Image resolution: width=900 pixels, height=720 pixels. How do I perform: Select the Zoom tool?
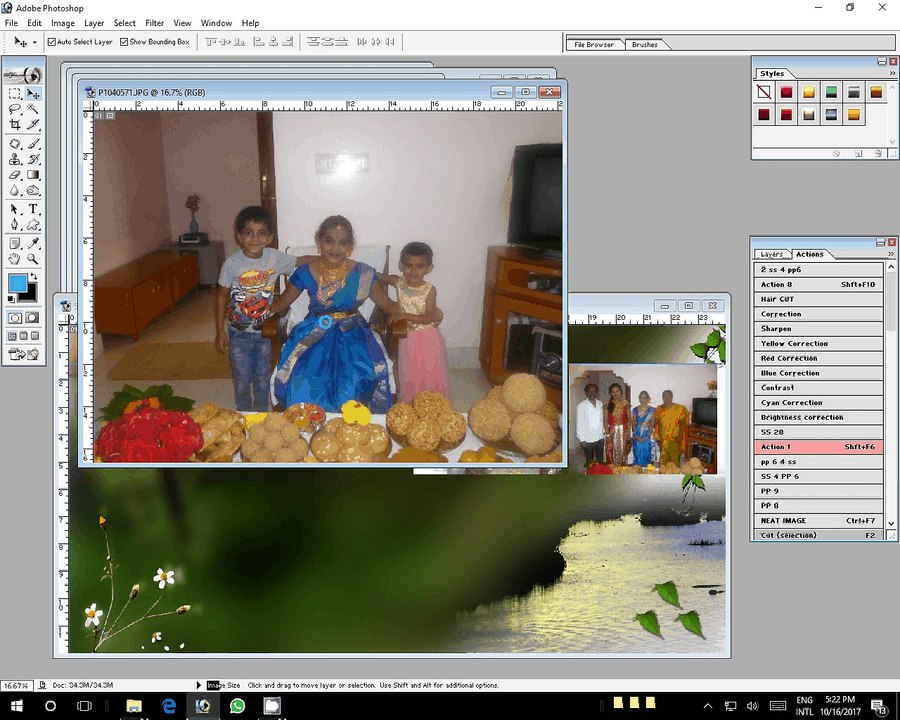click(x=33, y=259)
